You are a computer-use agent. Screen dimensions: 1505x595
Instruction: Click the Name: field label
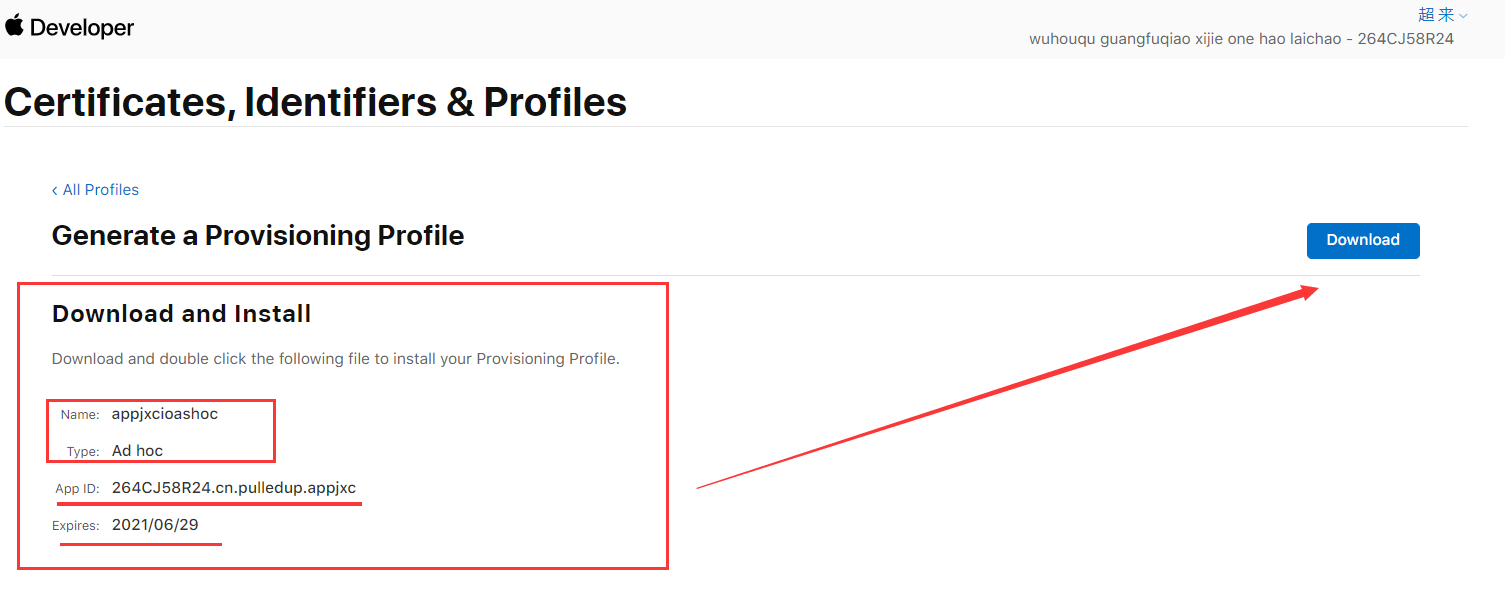[80, 415]
